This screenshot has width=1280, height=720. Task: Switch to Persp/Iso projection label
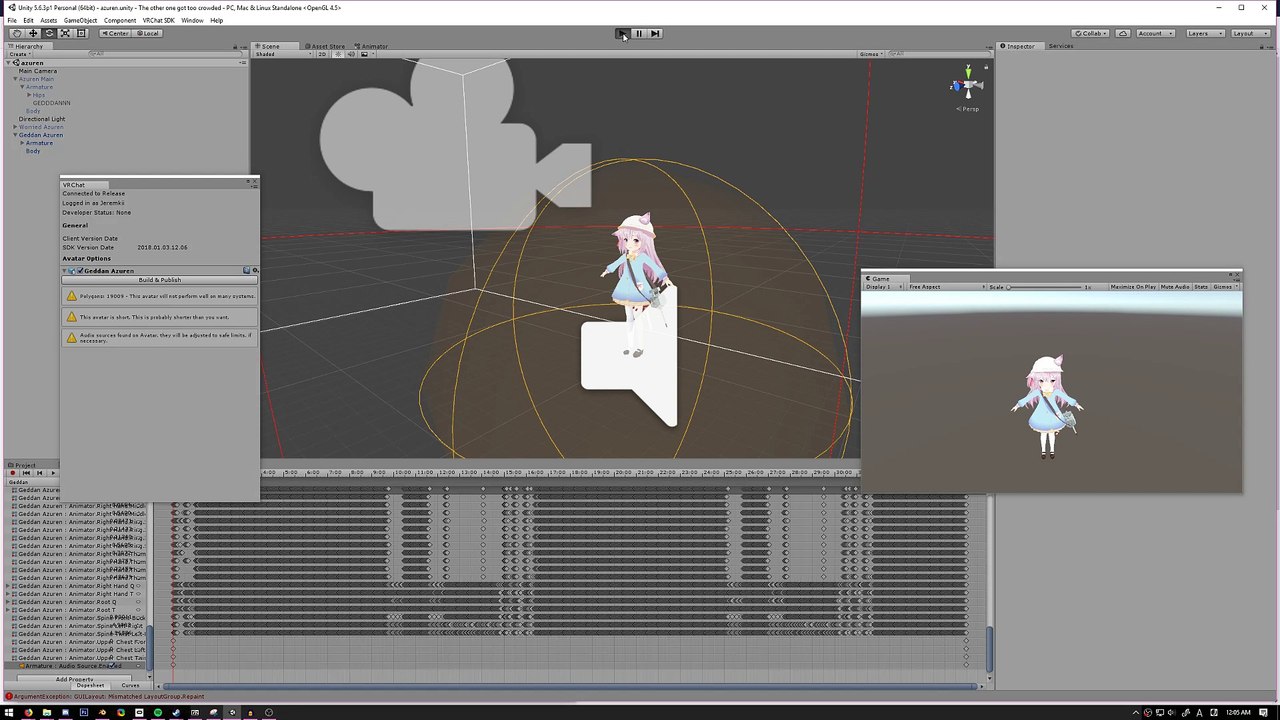click(968, 109)
